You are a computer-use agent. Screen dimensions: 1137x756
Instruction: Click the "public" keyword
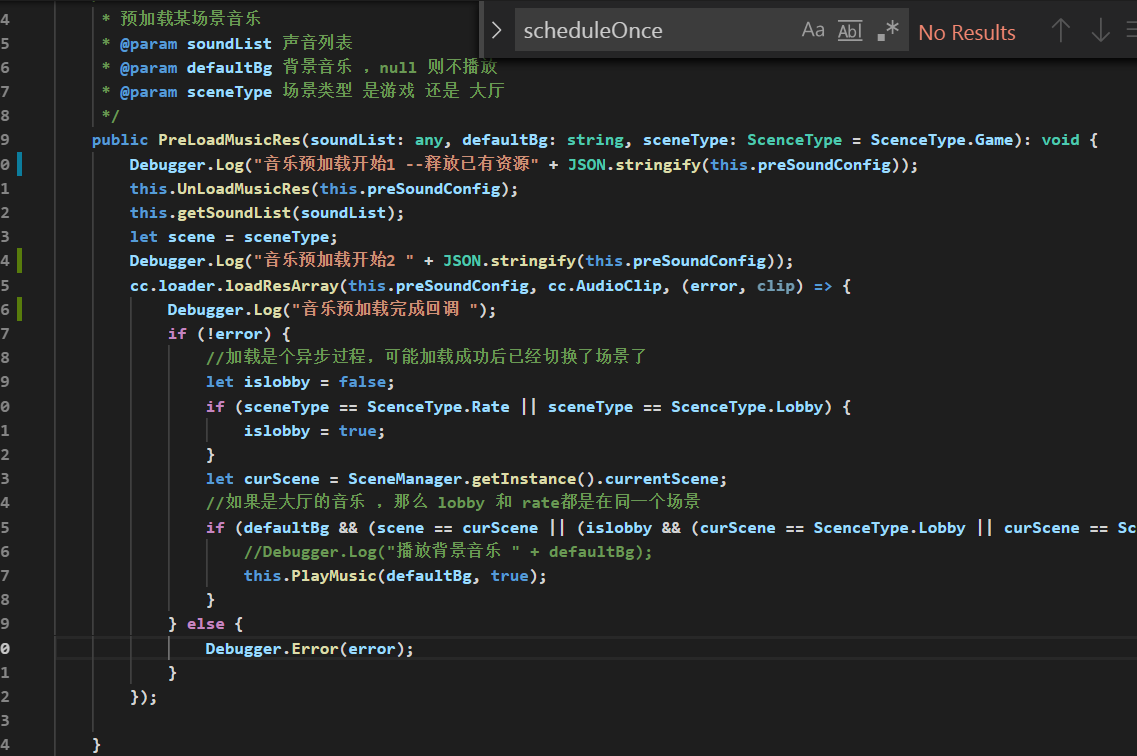pyautogui.click(x=120, y=140)
